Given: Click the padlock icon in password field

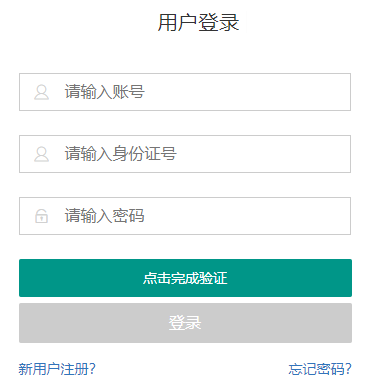Looking at the screenshot, I should (42, 216).
